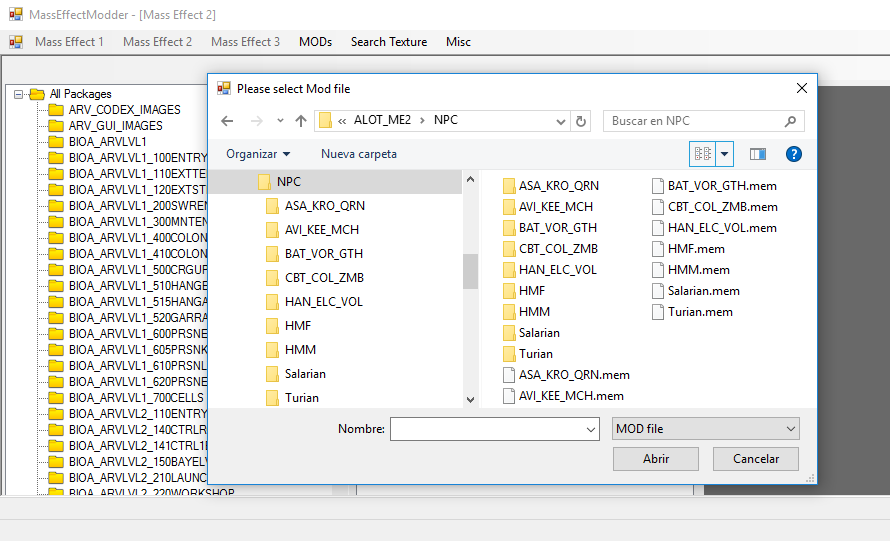Select HMF folder in navigation tree

(289, 325)
